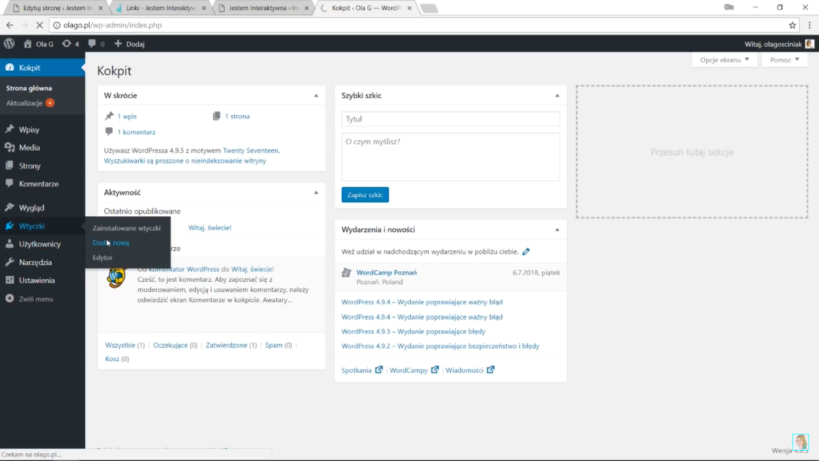Expand Pomoc dropdown
Image resolution: width=819 pixels, height=461 pixels.
pyautogui.click(x=785, y=60)
